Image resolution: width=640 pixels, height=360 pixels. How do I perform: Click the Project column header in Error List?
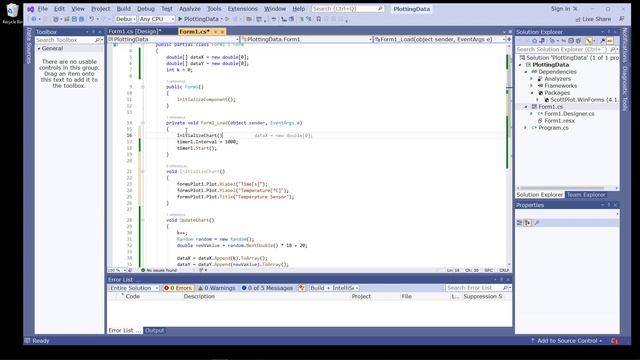tap(361, 296)
